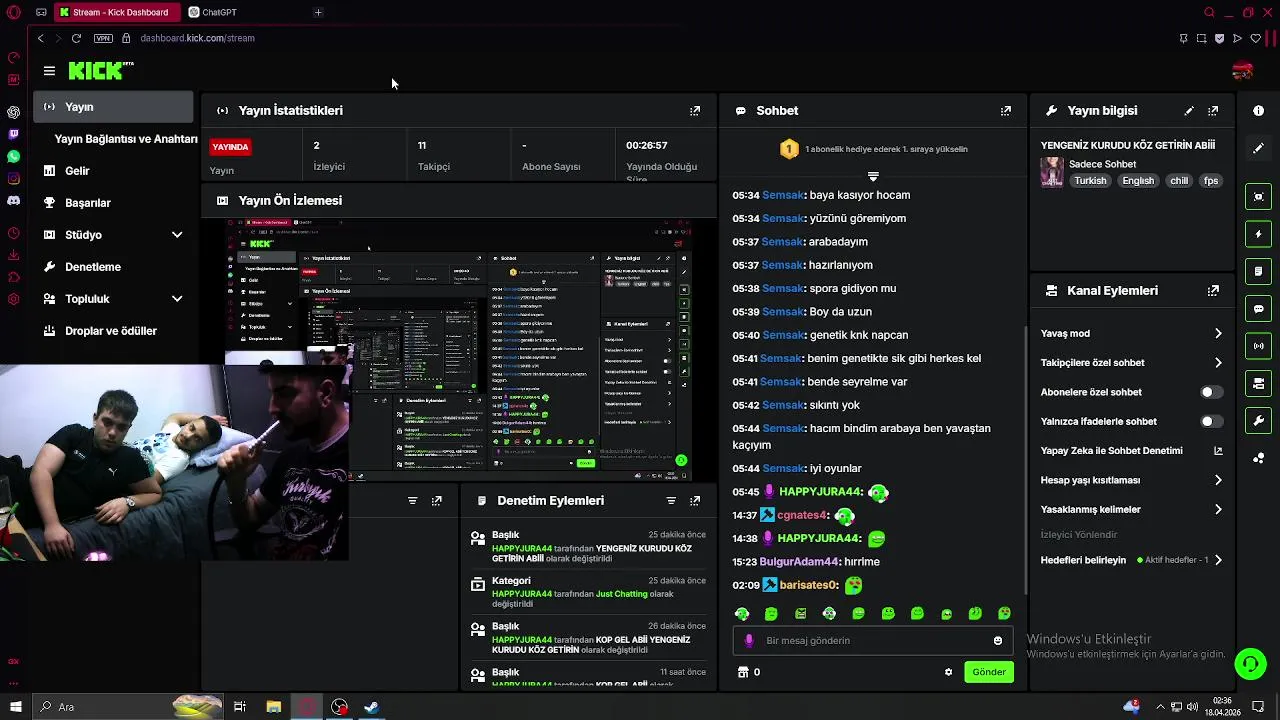Viewport: 1280px width, 720px height.
Task: Collapse the pinned gift leaderboard in chat
Action: click(x=873, y=176)
